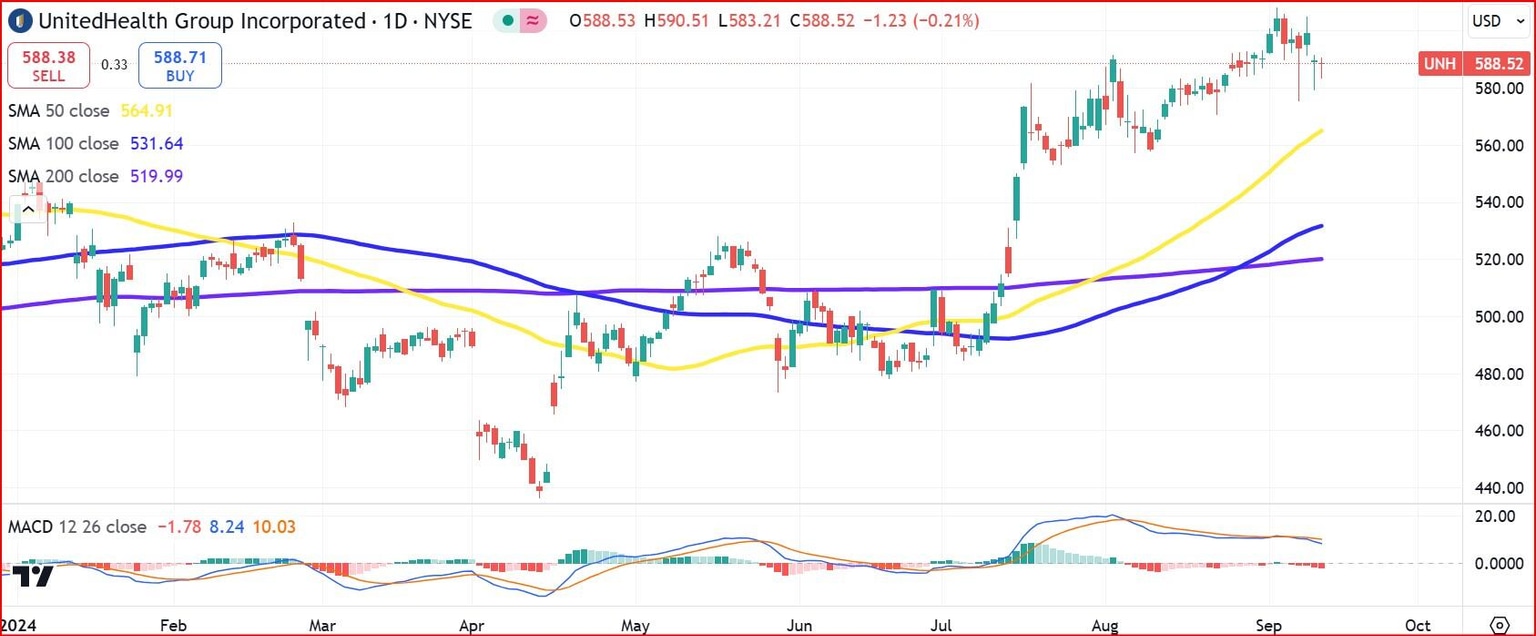The width and height of the screenshot is (1536, 636).
Task: Click the high price H590.51
Action: click(x=677, y=21)
